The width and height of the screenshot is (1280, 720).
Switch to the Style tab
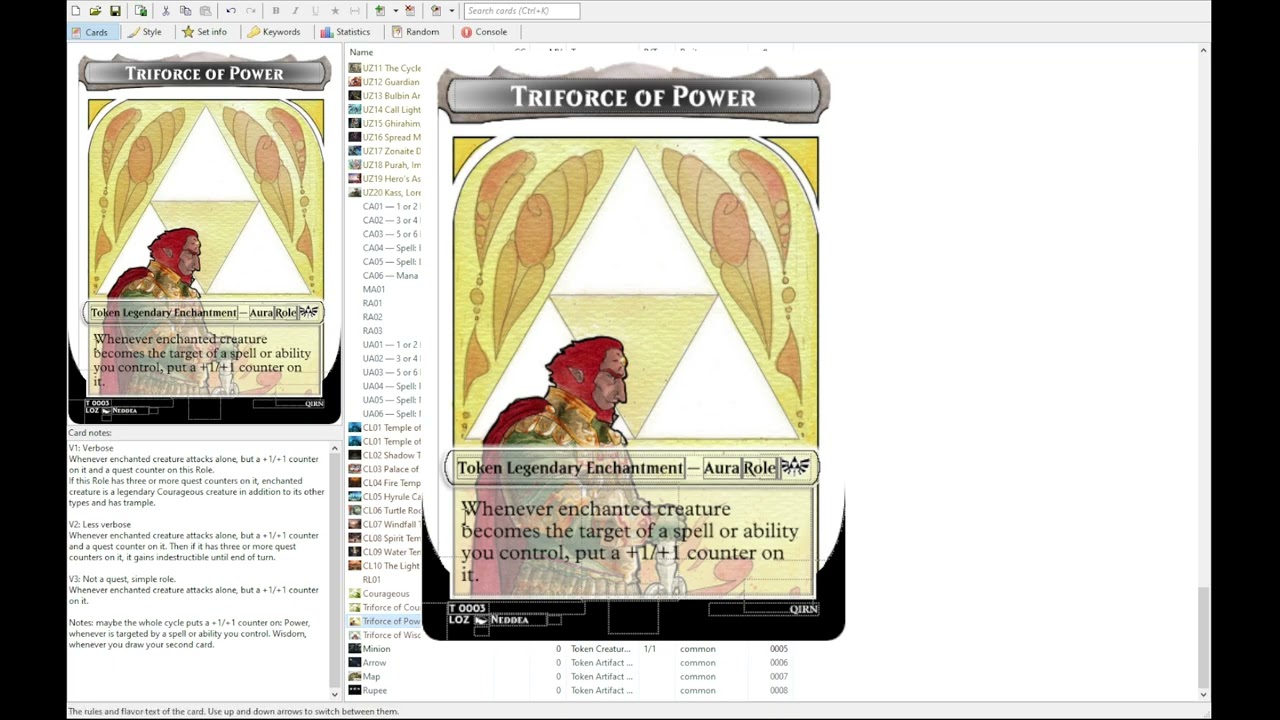(x=145, y=32)
